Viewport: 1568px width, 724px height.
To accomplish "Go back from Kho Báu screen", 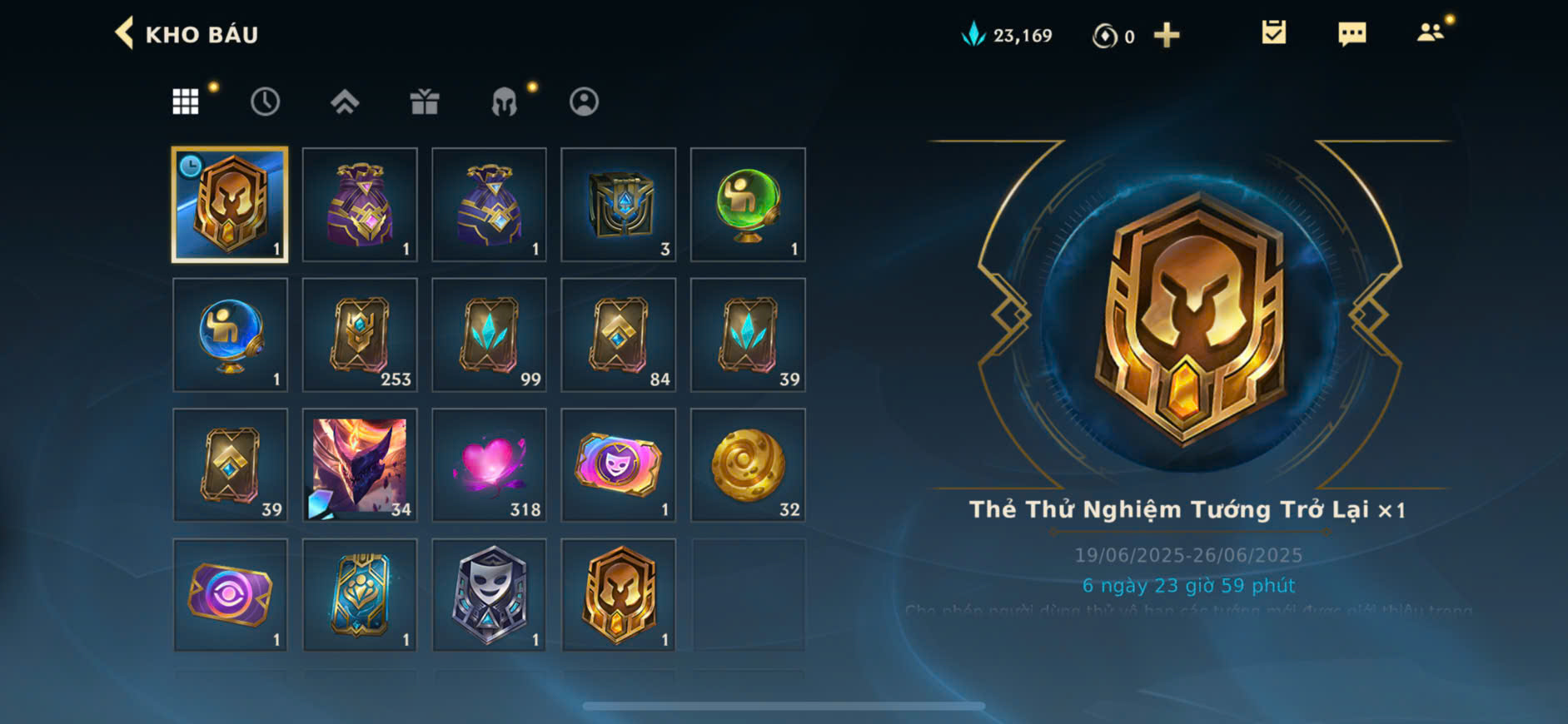I will pos(125,34).
